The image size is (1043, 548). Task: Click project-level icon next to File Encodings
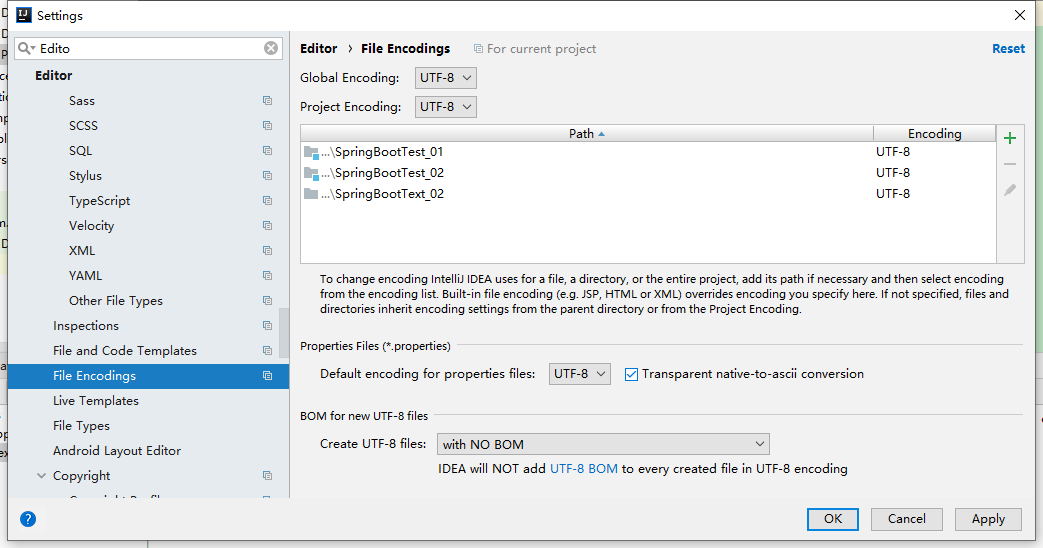(x=267, y=376)
